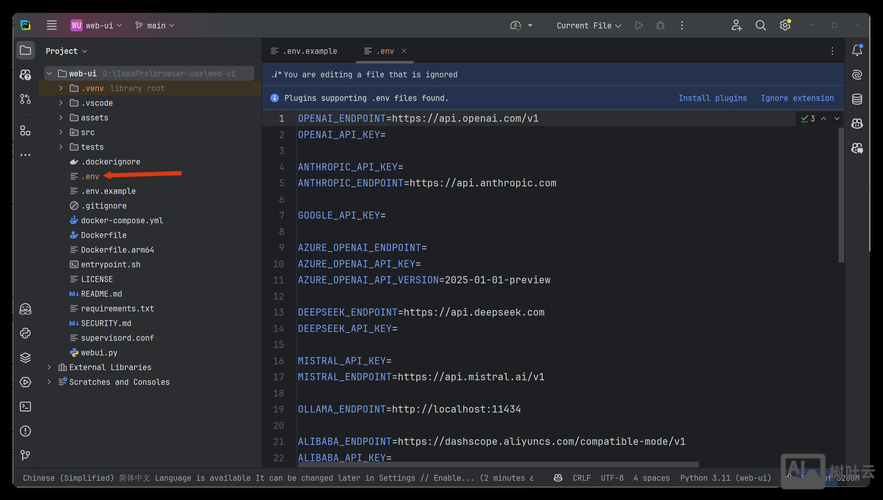
Task: Expand the External Libraries node
Action: click(49, 367)
